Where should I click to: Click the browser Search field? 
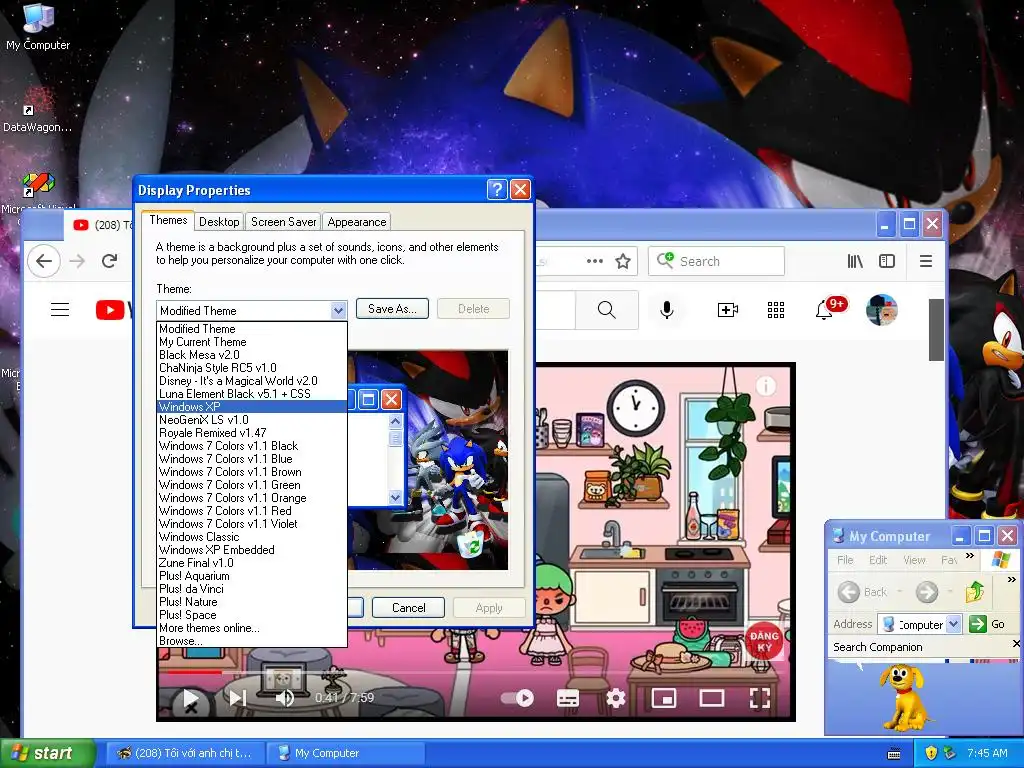(x=716, y=261)
